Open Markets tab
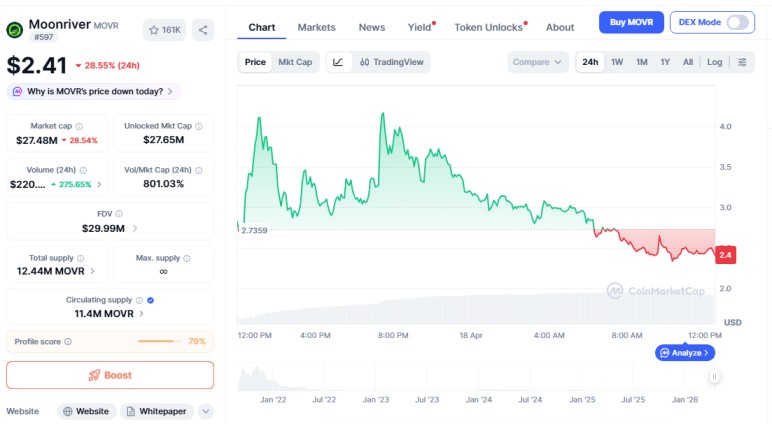 317,28
